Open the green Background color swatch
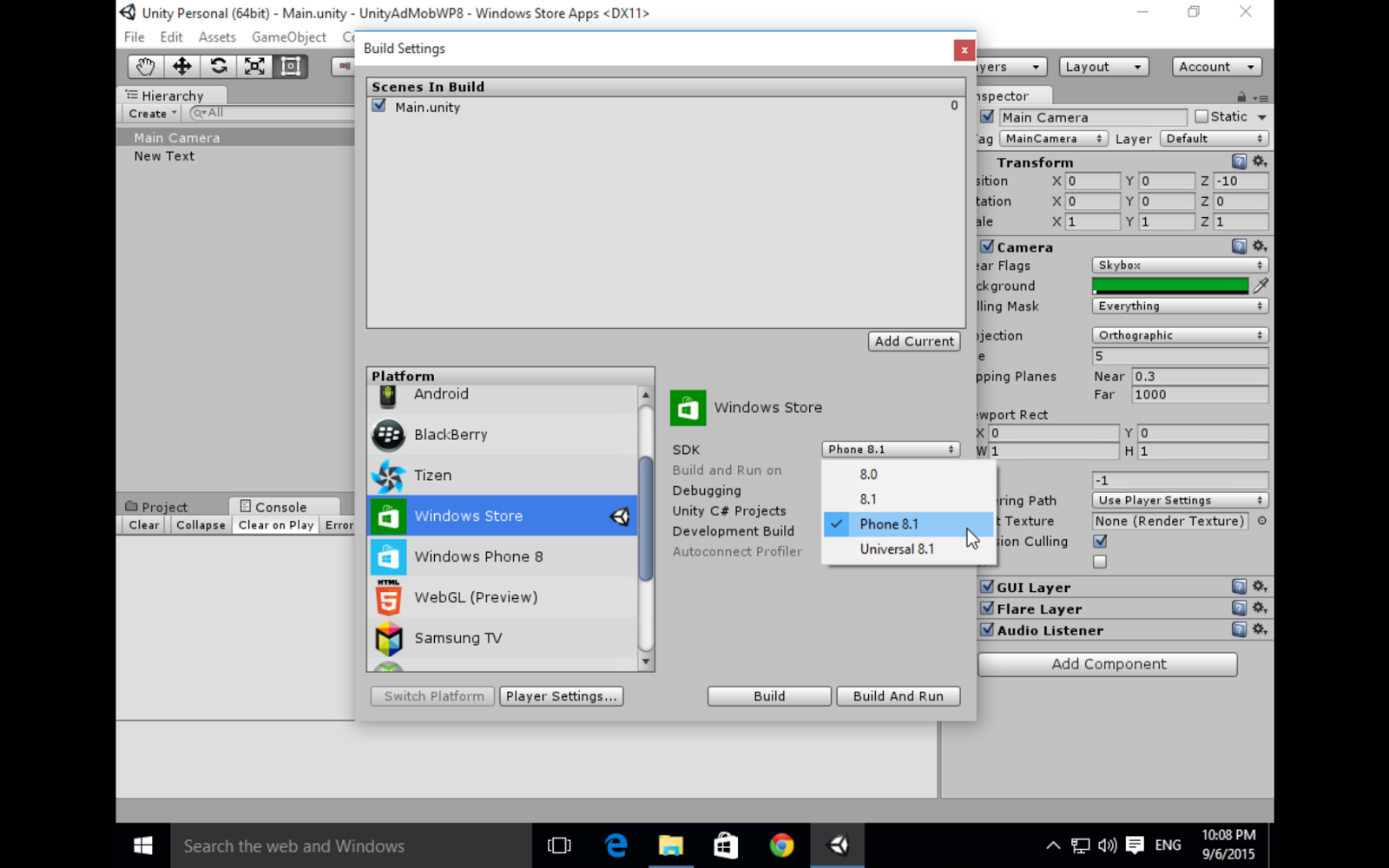1389x868 pixels. pos(1170,286)
